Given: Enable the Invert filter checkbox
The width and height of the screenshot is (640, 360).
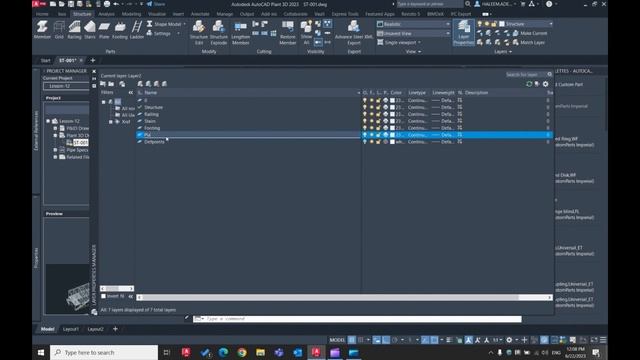Looking at the screenshot, I should pos(103,296).
